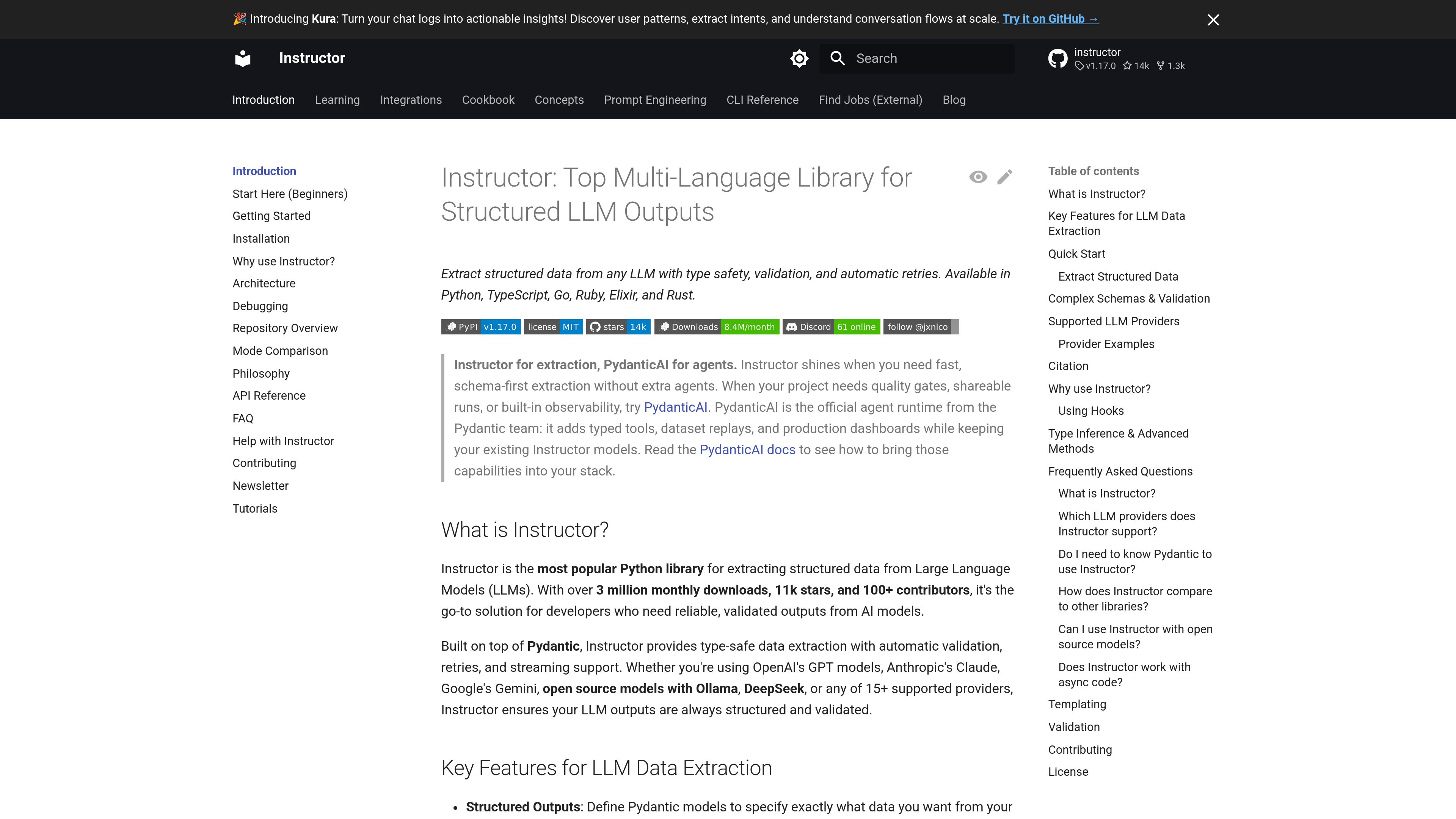Jump to License in table of contents
Screen dimensions: 1456x819
[x=1068, y=772]
